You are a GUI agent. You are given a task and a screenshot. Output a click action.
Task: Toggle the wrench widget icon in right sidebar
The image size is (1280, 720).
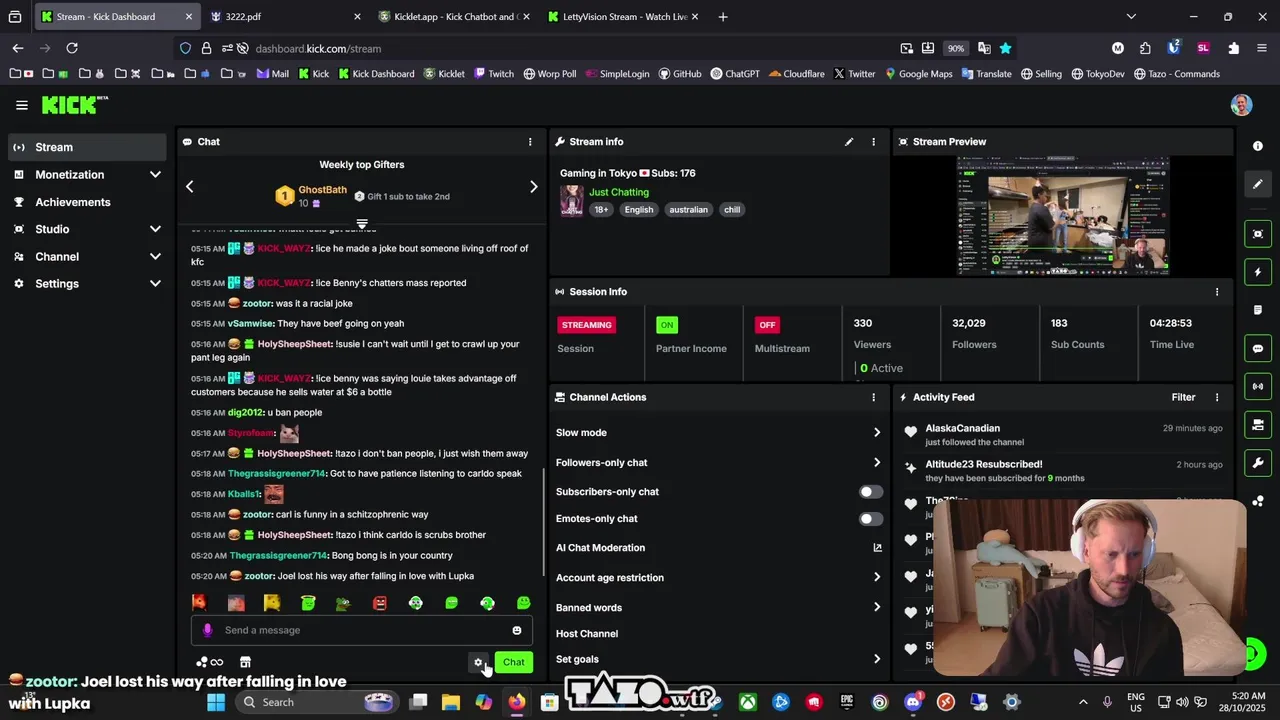(x=1258, y=463)
